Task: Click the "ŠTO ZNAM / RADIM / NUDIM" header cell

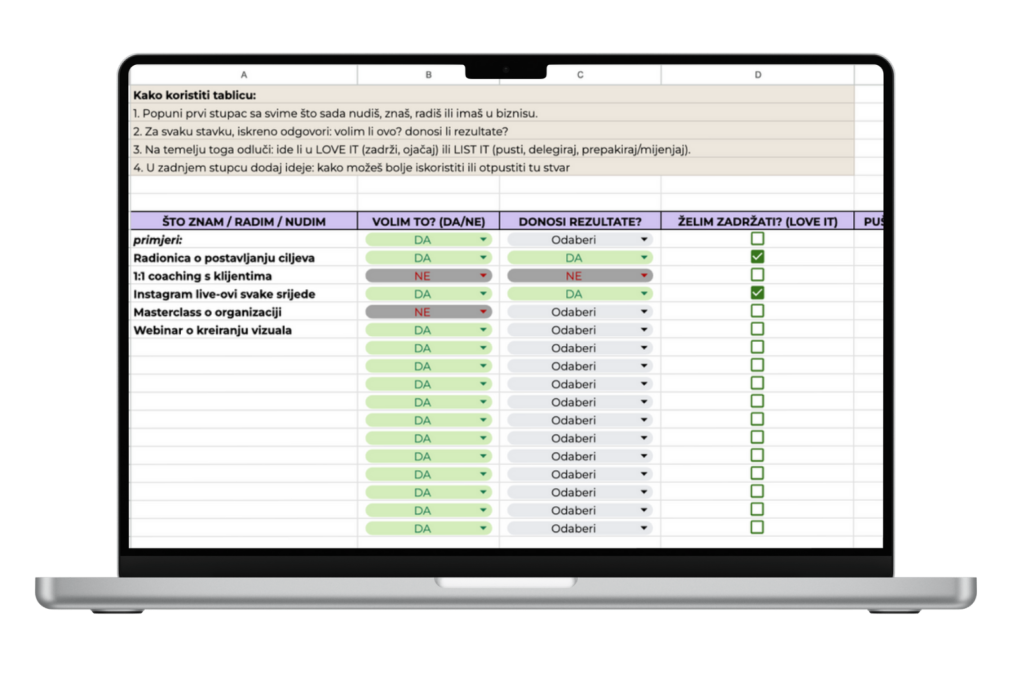Action: tap(244, 221)
